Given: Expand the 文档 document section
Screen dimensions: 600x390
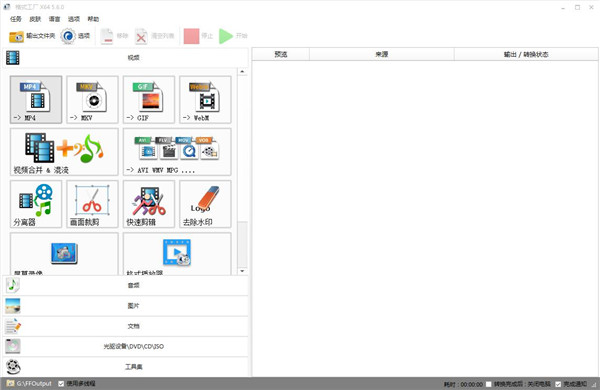Looking at the screenshot, I should pos(126,326).
